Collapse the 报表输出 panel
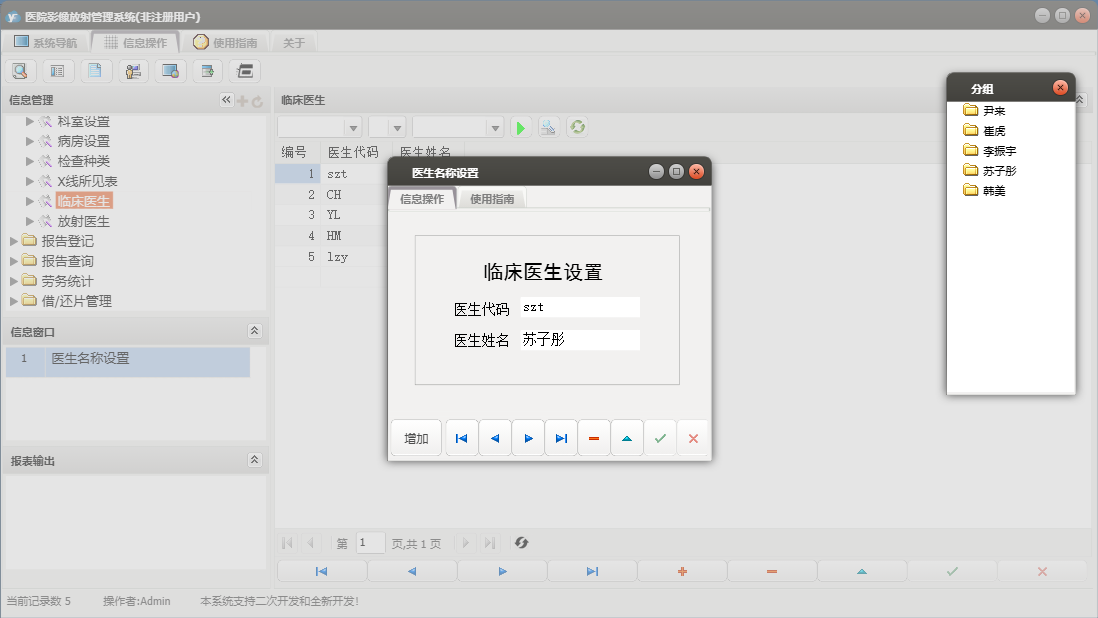Image resolution: width=1098 pixels, height=618 pixels. point(254,460)
